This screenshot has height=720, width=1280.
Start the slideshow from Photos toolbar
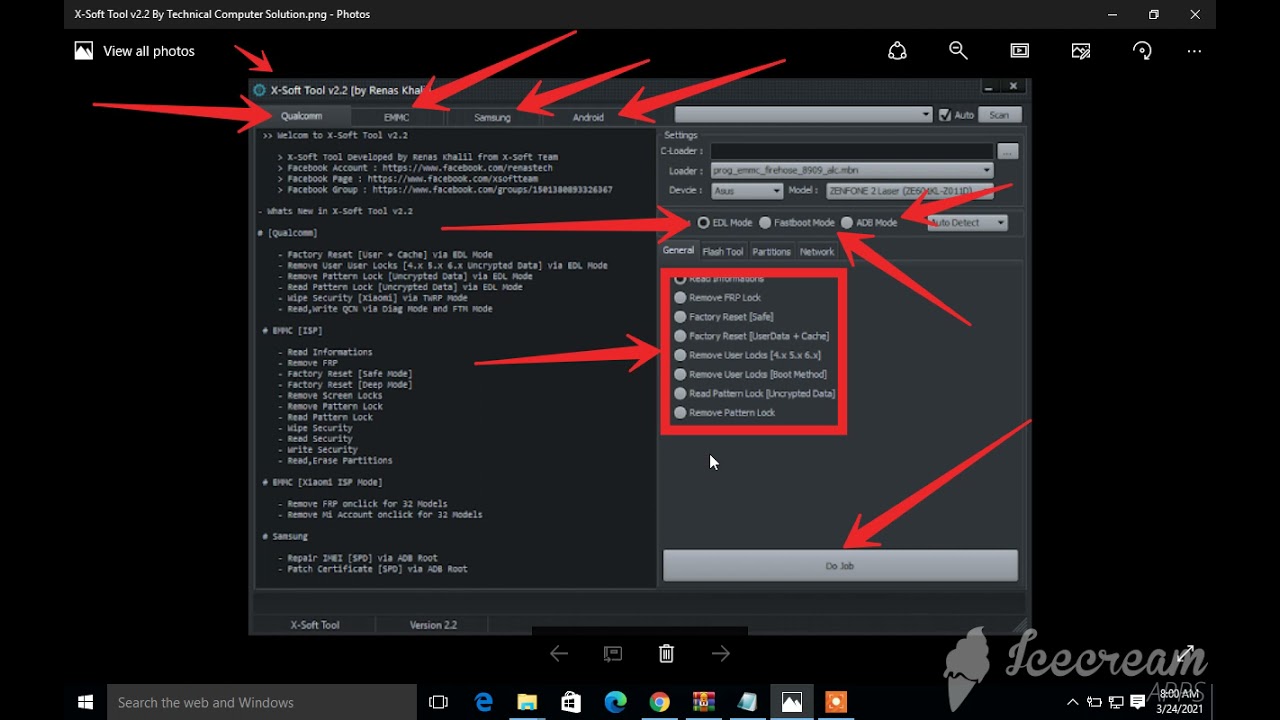1019,51
